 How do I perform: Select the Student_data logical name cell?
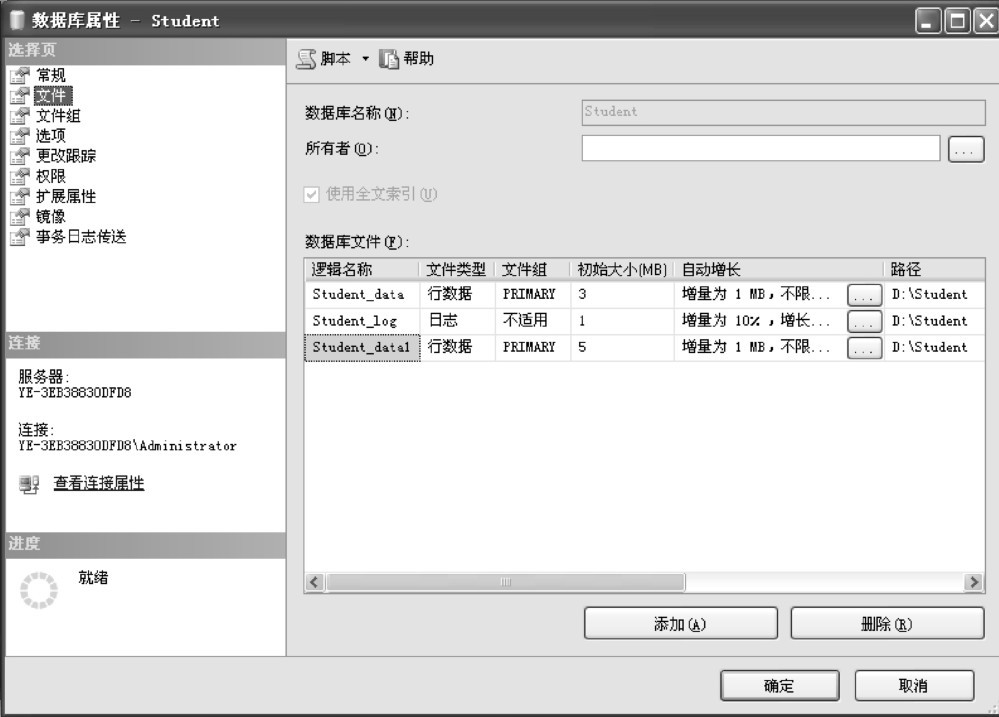coord(362,294)
